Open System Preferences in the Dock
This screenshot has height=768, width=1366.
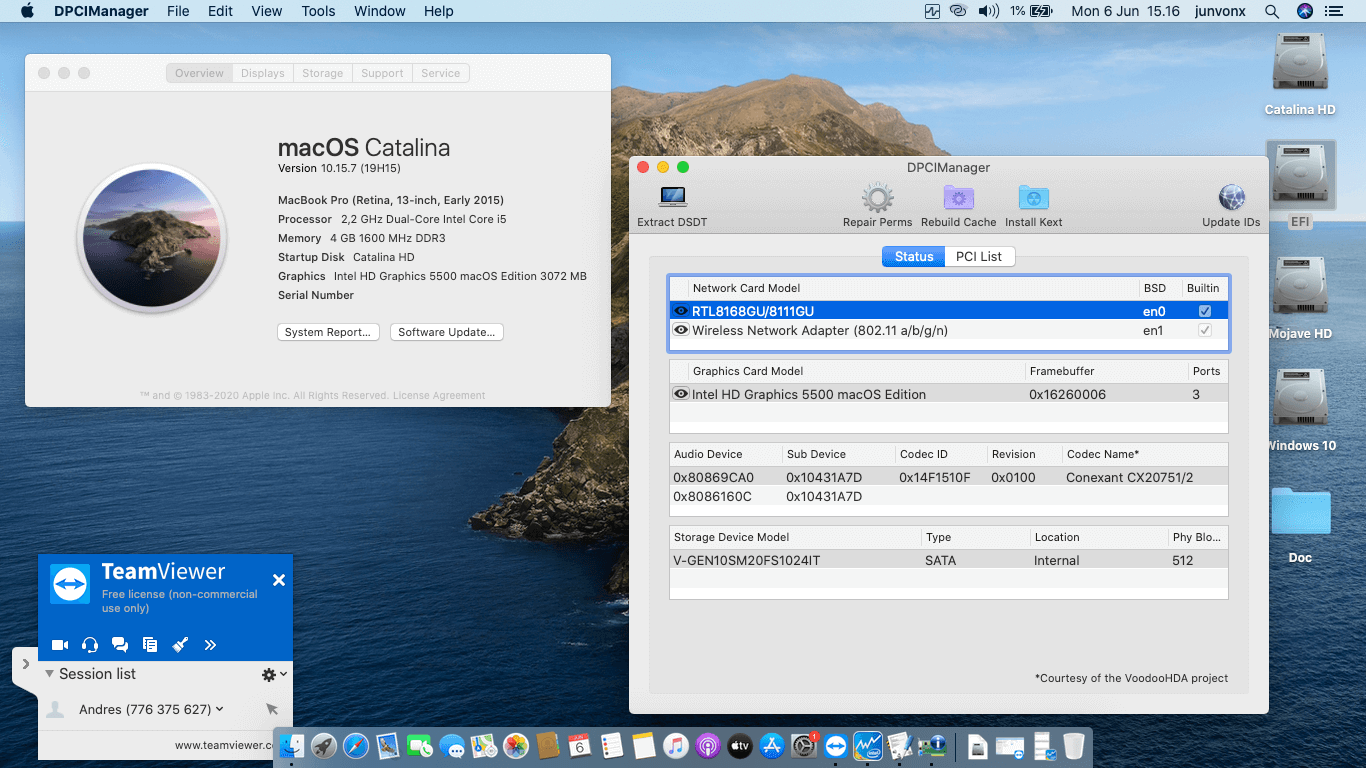point(804,746)
